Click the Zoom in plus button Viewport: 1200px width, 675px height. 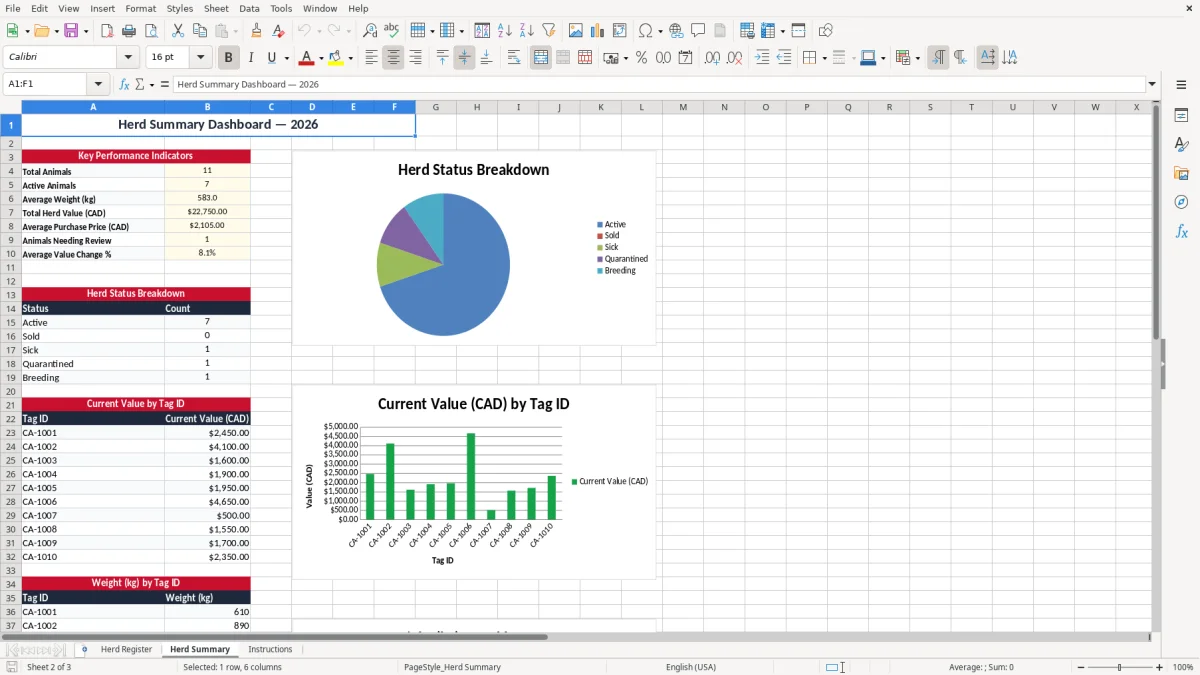pyautogui.click(x=1159, y=667)
